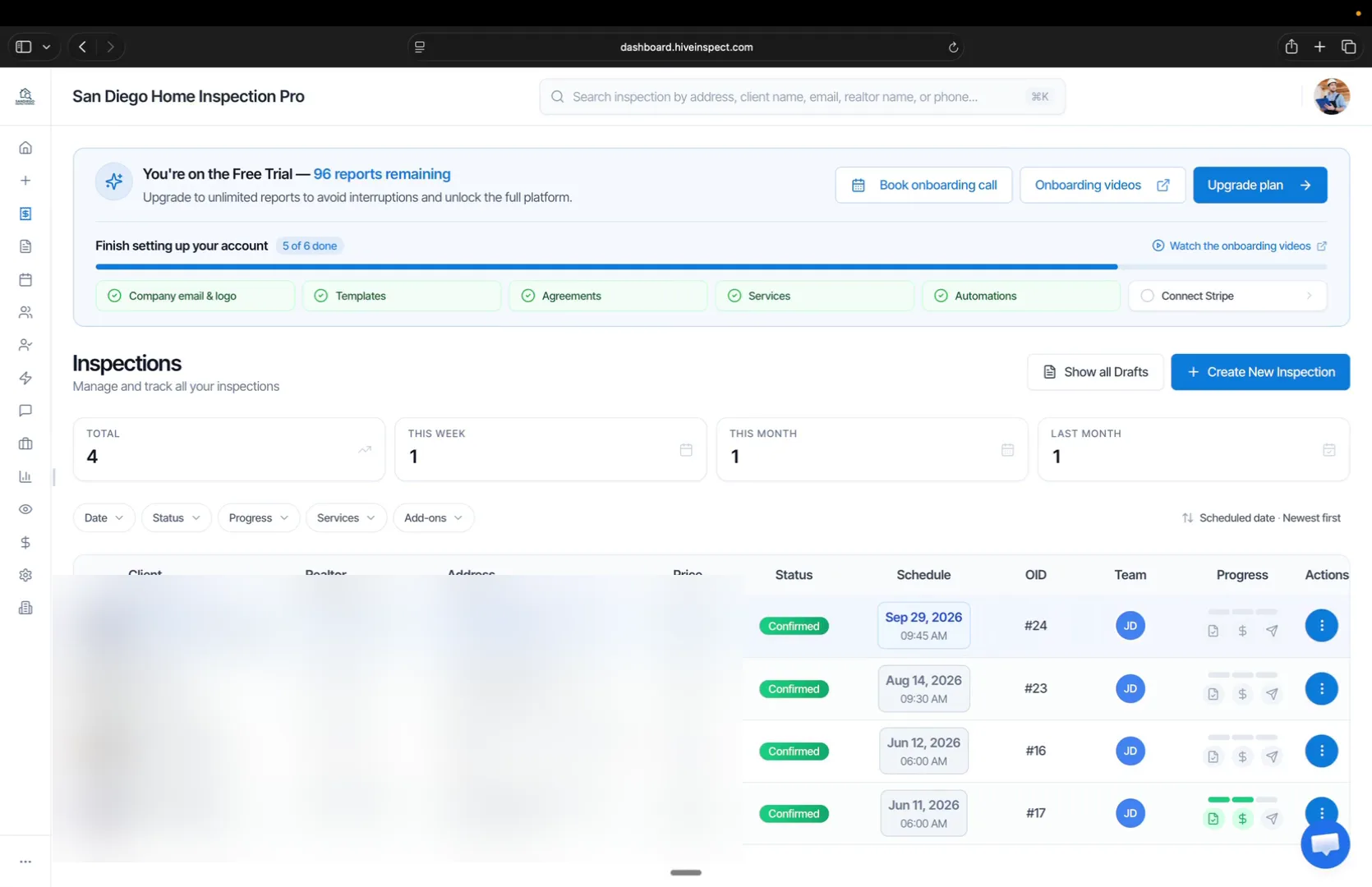Select the Agreements setup step

tap(608, 296)
